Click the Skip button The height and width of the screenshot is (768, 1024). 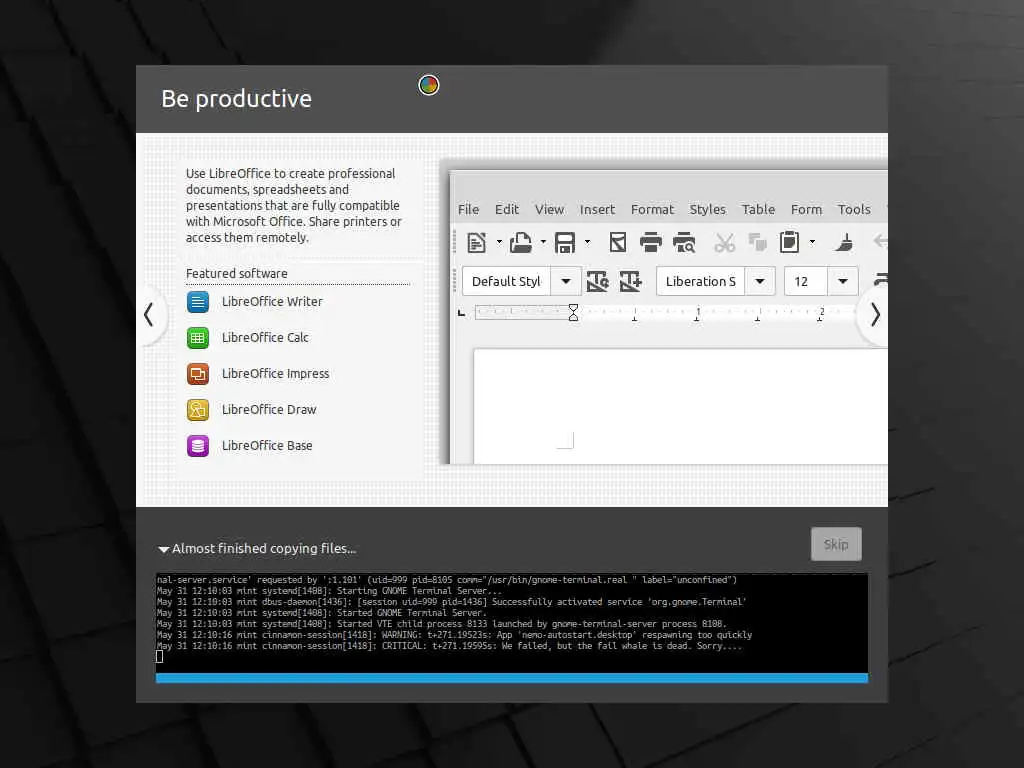point(836,544)
